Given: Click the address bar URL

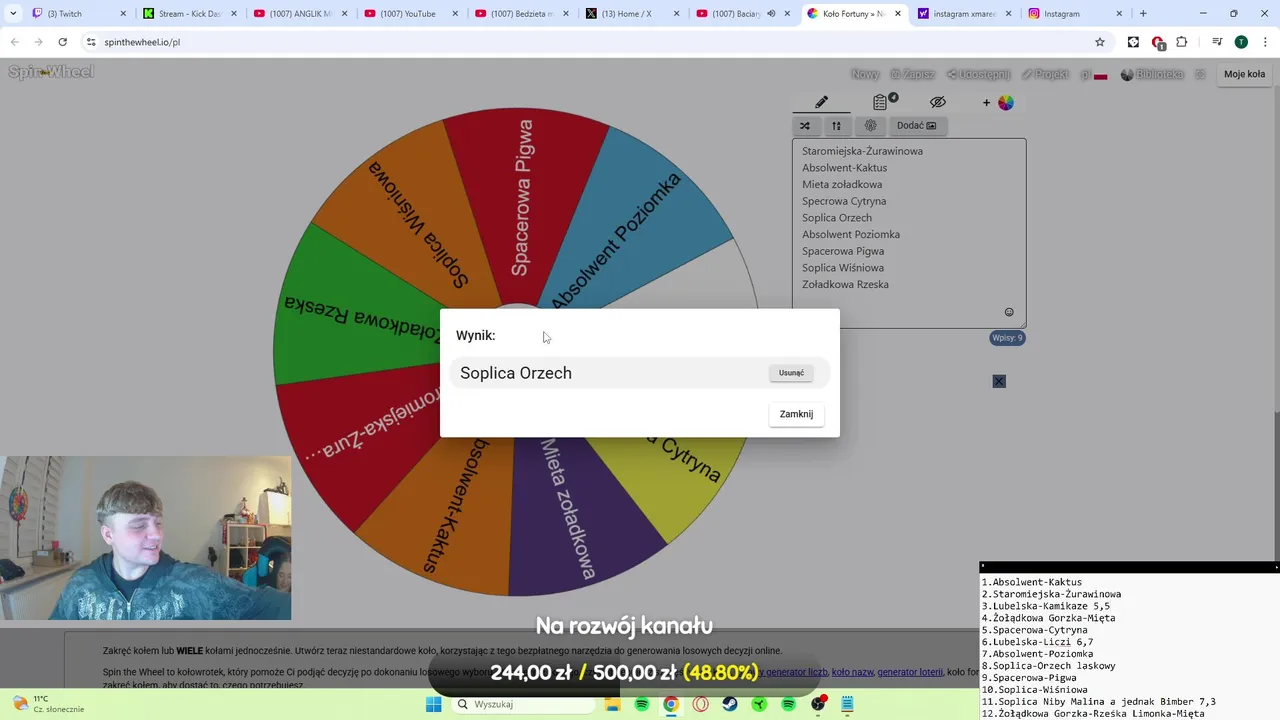Looking at the screenshot, I should coord(142,42).
